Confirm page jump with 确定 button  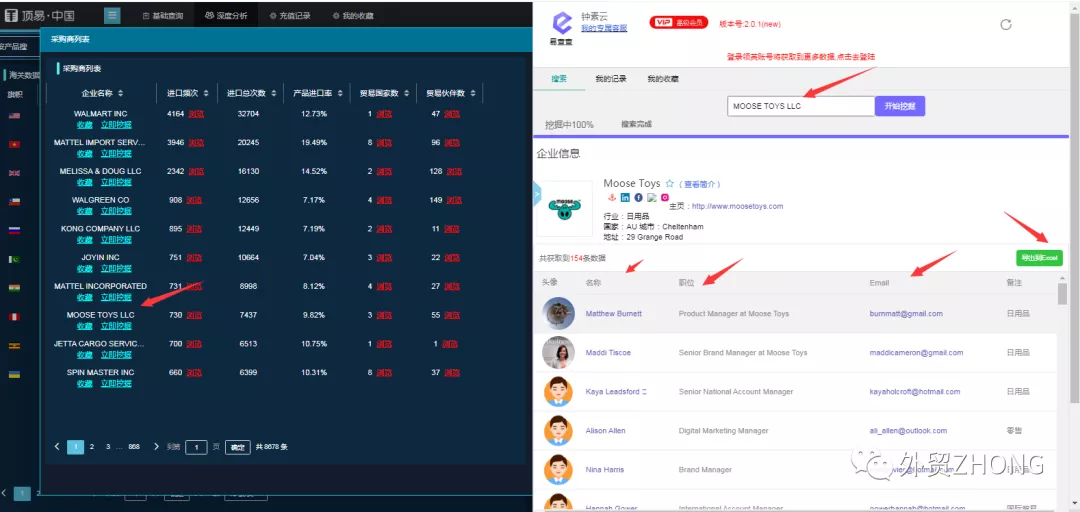[238, 447]
